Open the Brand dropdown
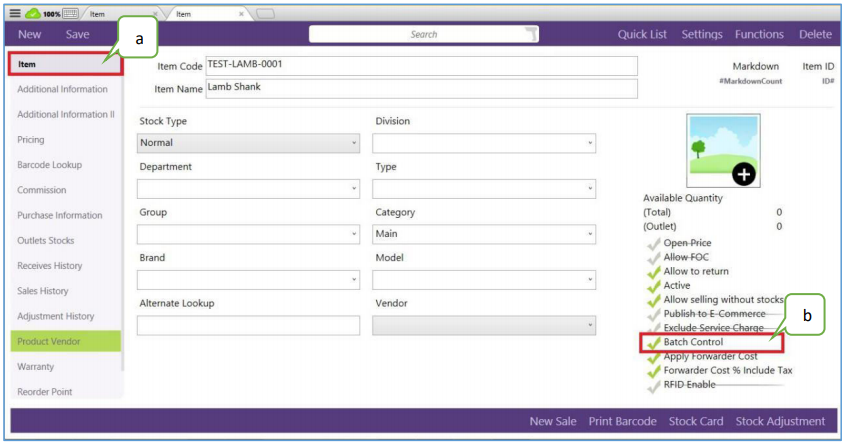847x444 pixels. (x=248, y=280)
